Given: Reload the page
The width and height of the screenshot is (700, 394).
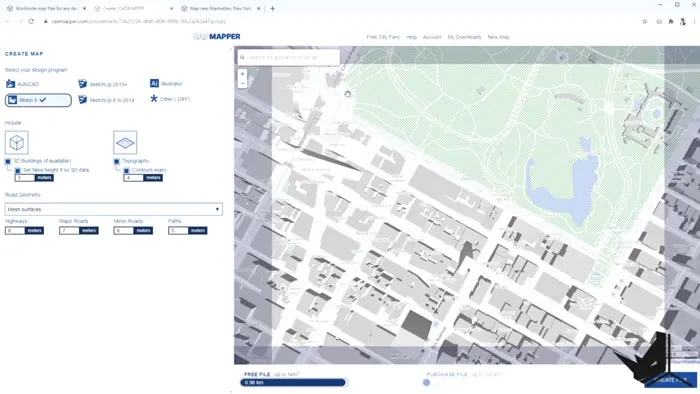Looking at the screenshot, I should click(x=31, y=21).
